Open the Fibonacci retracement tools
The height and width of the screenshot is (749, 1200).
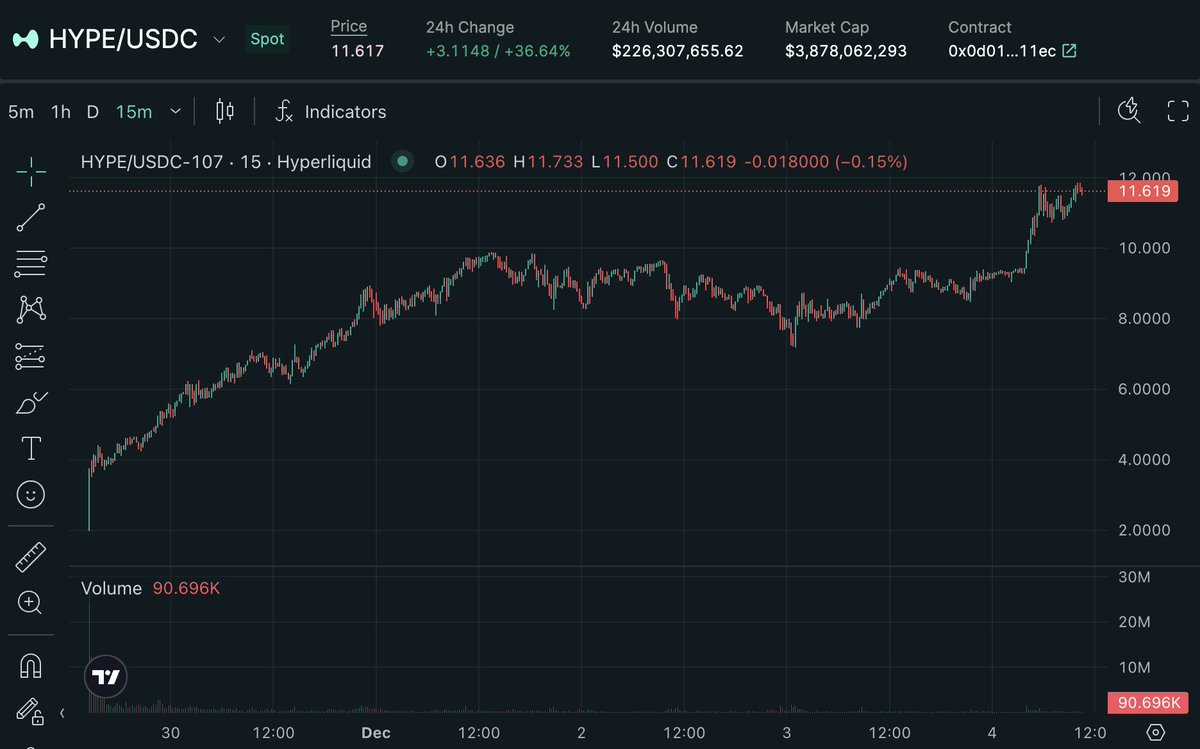point(31,264)
